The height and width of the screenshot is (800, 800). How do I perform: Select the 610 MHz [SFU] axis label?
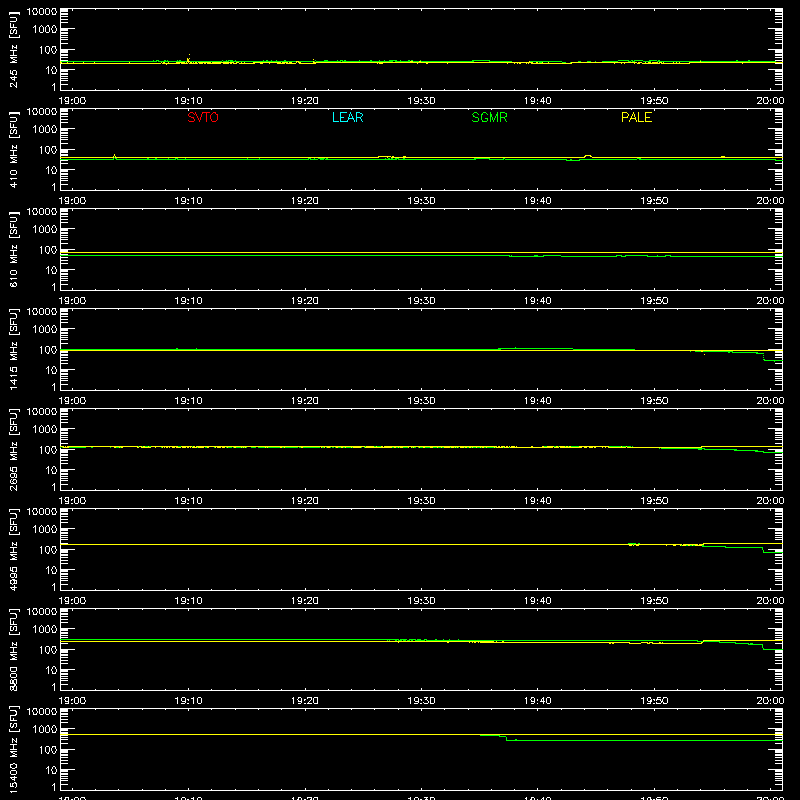(x=14, y=249)
